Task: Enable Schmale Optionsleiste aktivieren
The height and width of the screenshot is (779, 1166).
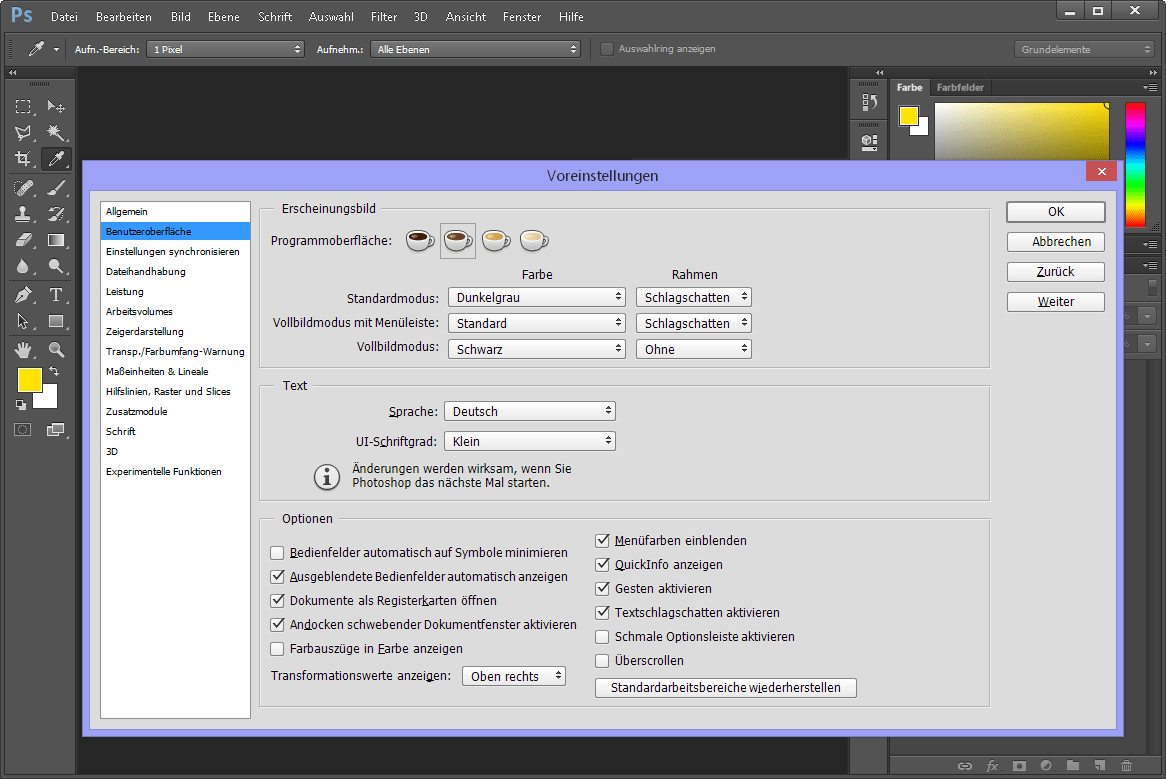Action: 602,637
